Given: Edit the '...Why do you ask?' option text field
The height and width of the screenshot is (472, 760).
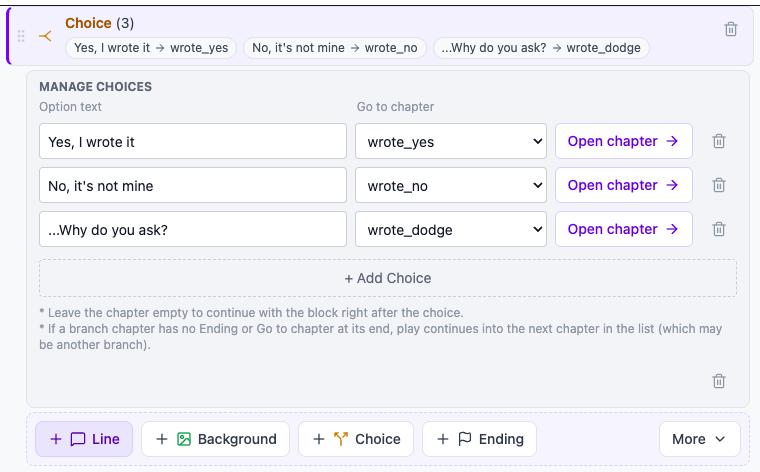Looking at the screenshot, I should click(193, 229).
